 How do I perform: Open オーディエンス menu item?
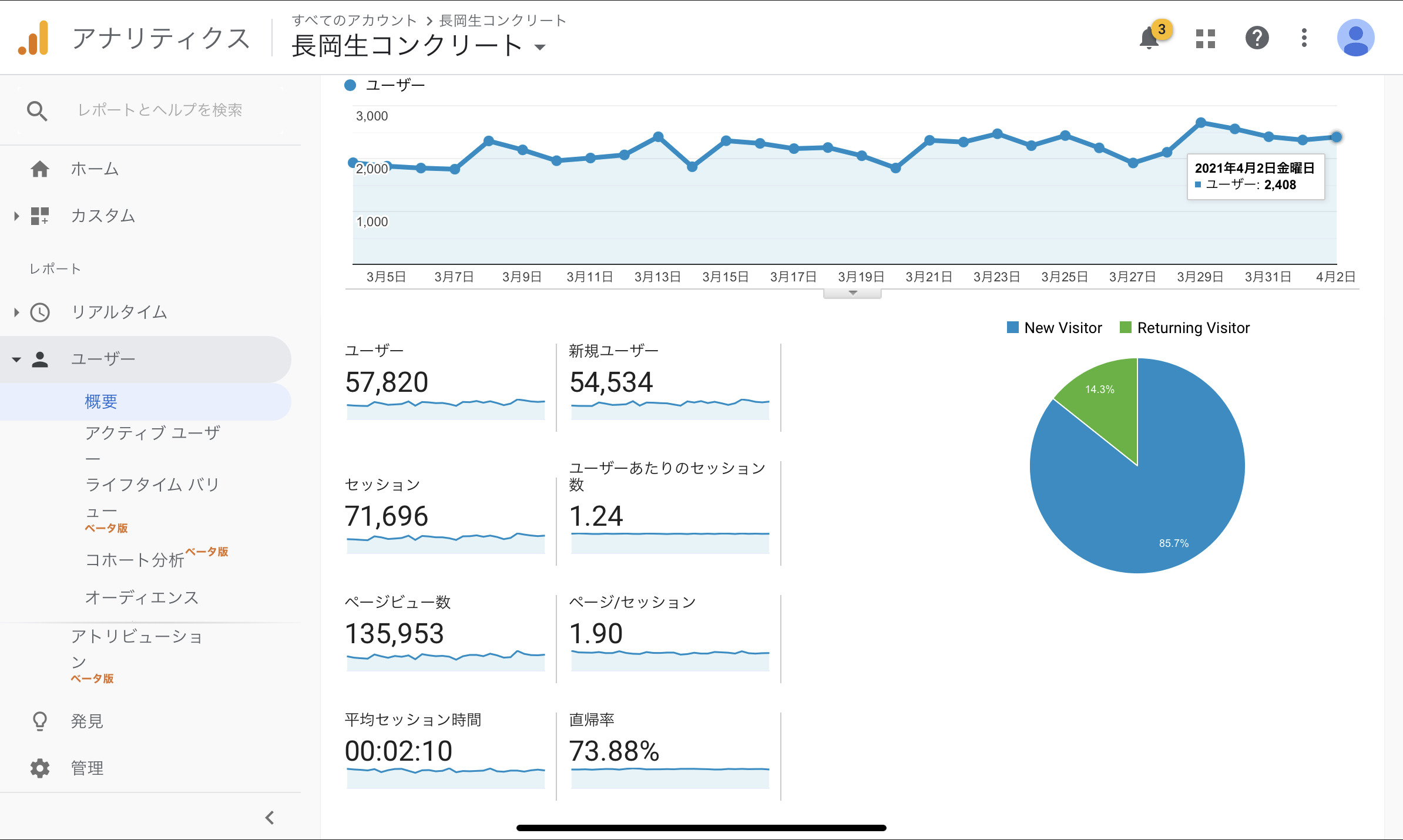point(142,597)
